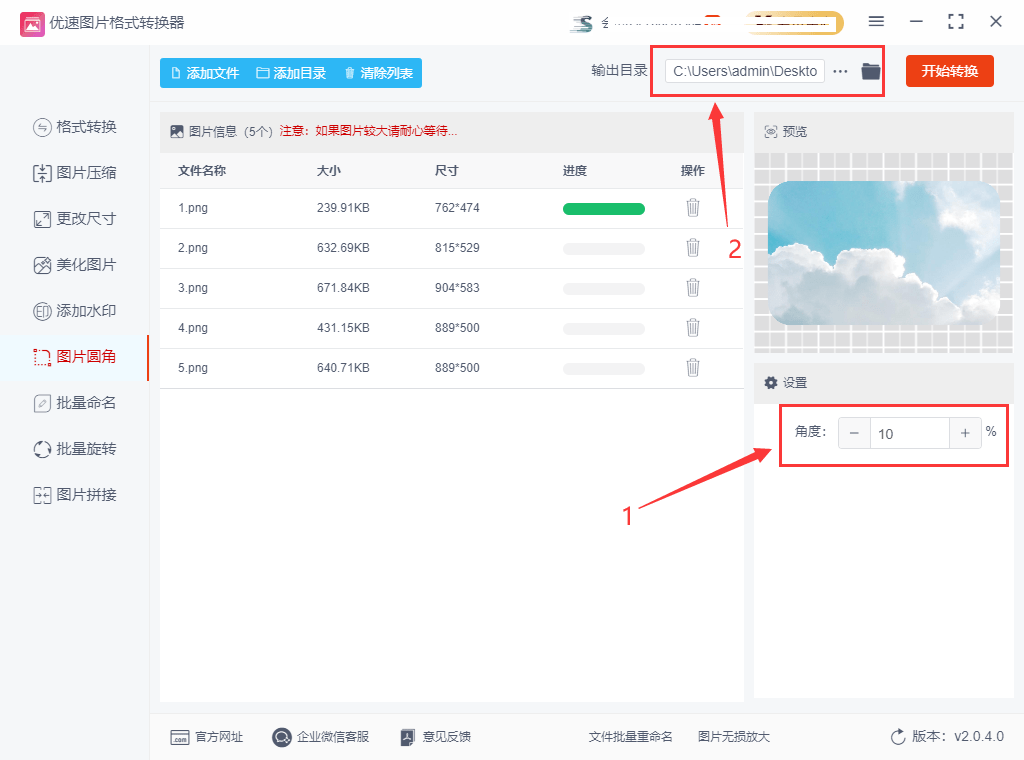Go to 批量旋转 in the sidebar
1024x760 pixels.
pyautogui.click(x=75, y=449)
